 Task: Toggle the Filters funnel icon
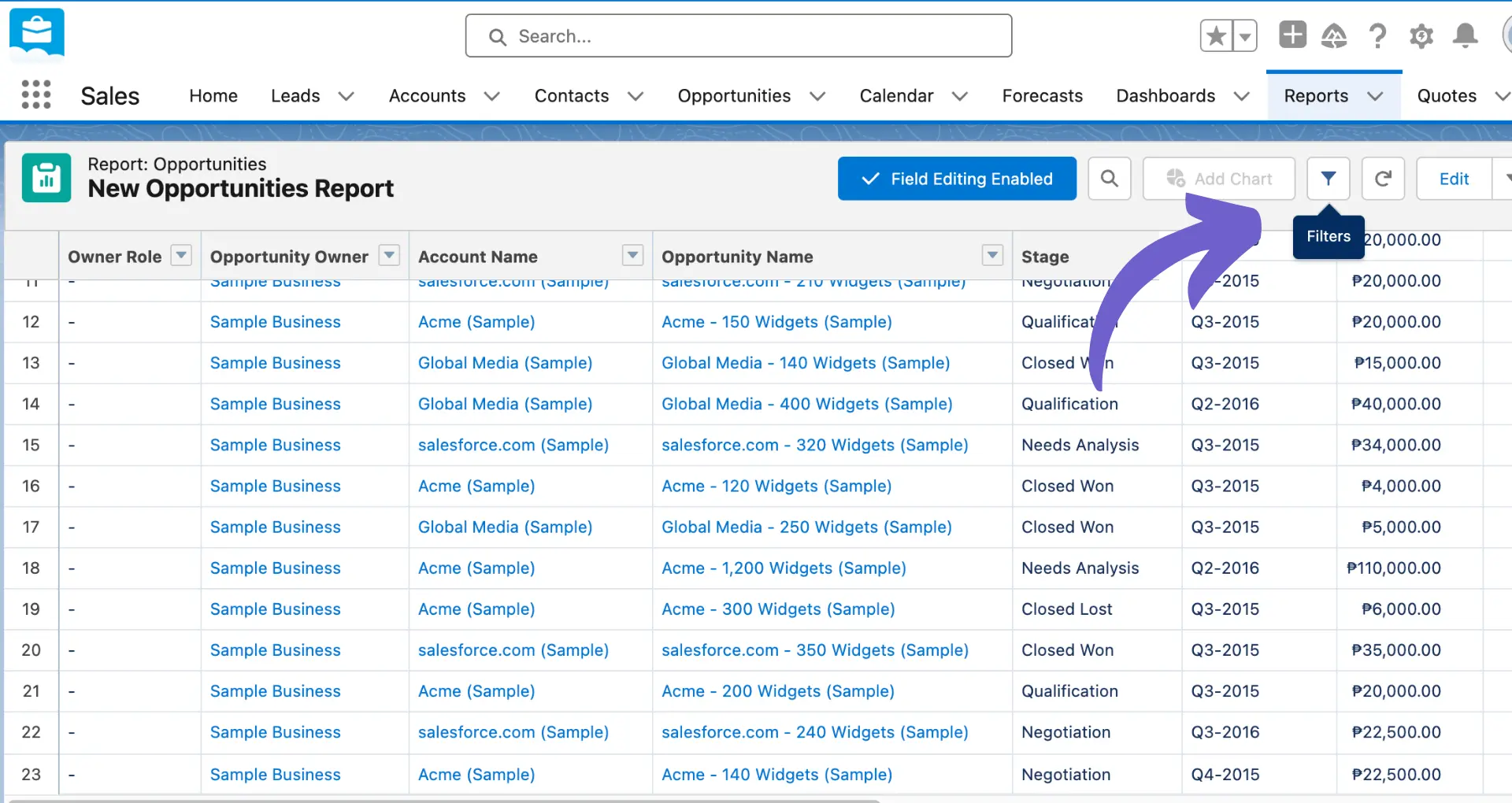point(1328,179)
